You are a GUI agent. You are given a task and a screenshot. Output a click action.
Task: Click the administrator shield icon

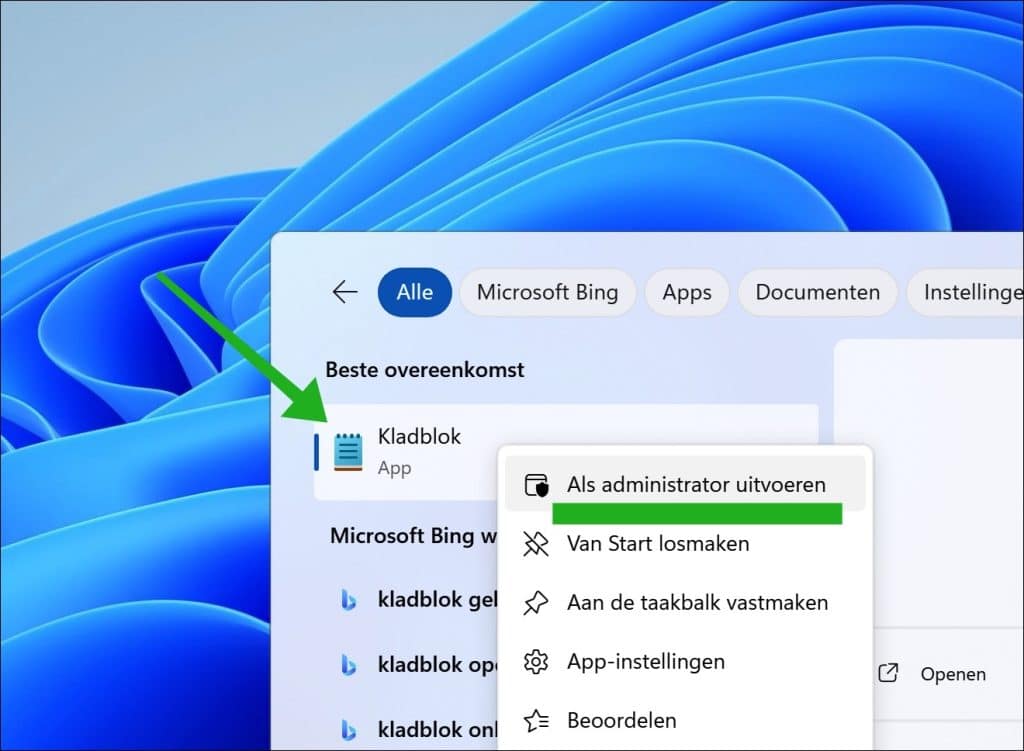pyautogui.click(x=536, y=485)
